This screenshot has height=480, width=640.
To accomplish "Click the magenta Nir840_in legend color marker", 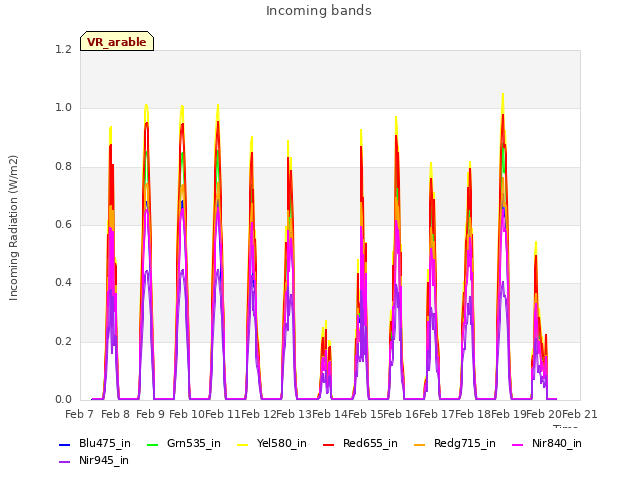I will point(518,444).
